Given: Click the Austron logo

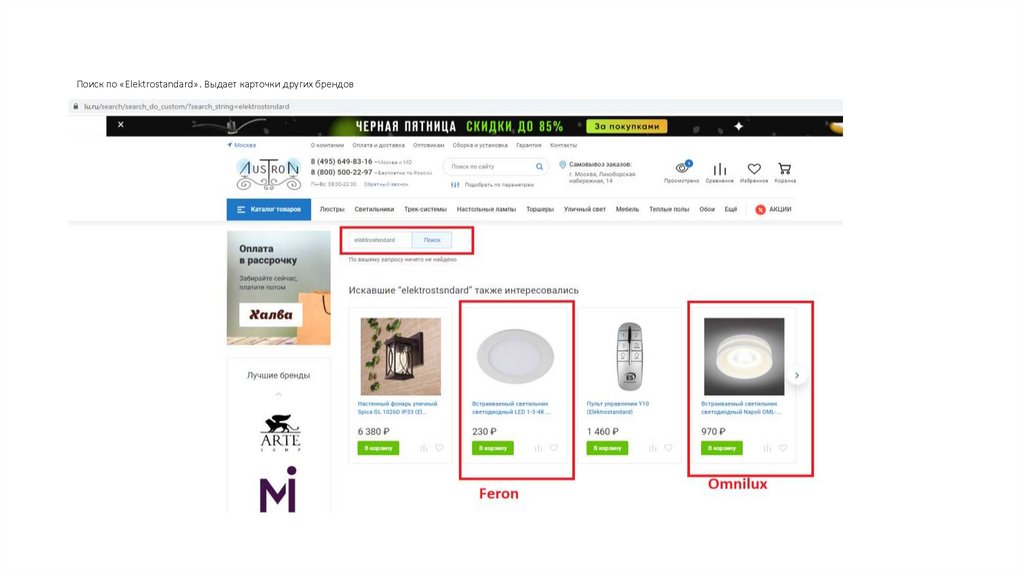Looking at the screenshot, I should 268,172.
